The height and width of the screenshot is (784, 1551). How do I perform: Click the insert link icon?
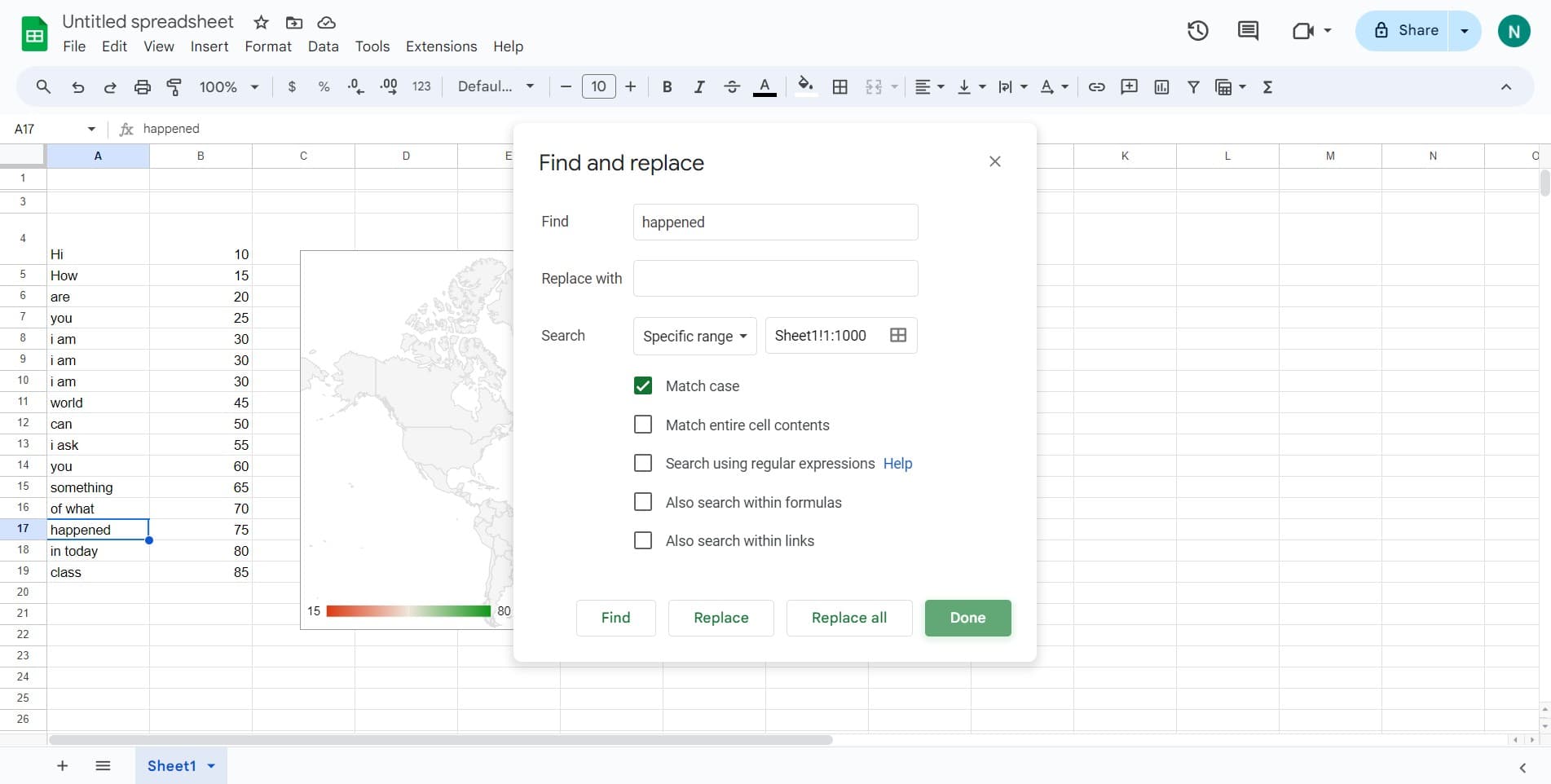pos(1096,87)
